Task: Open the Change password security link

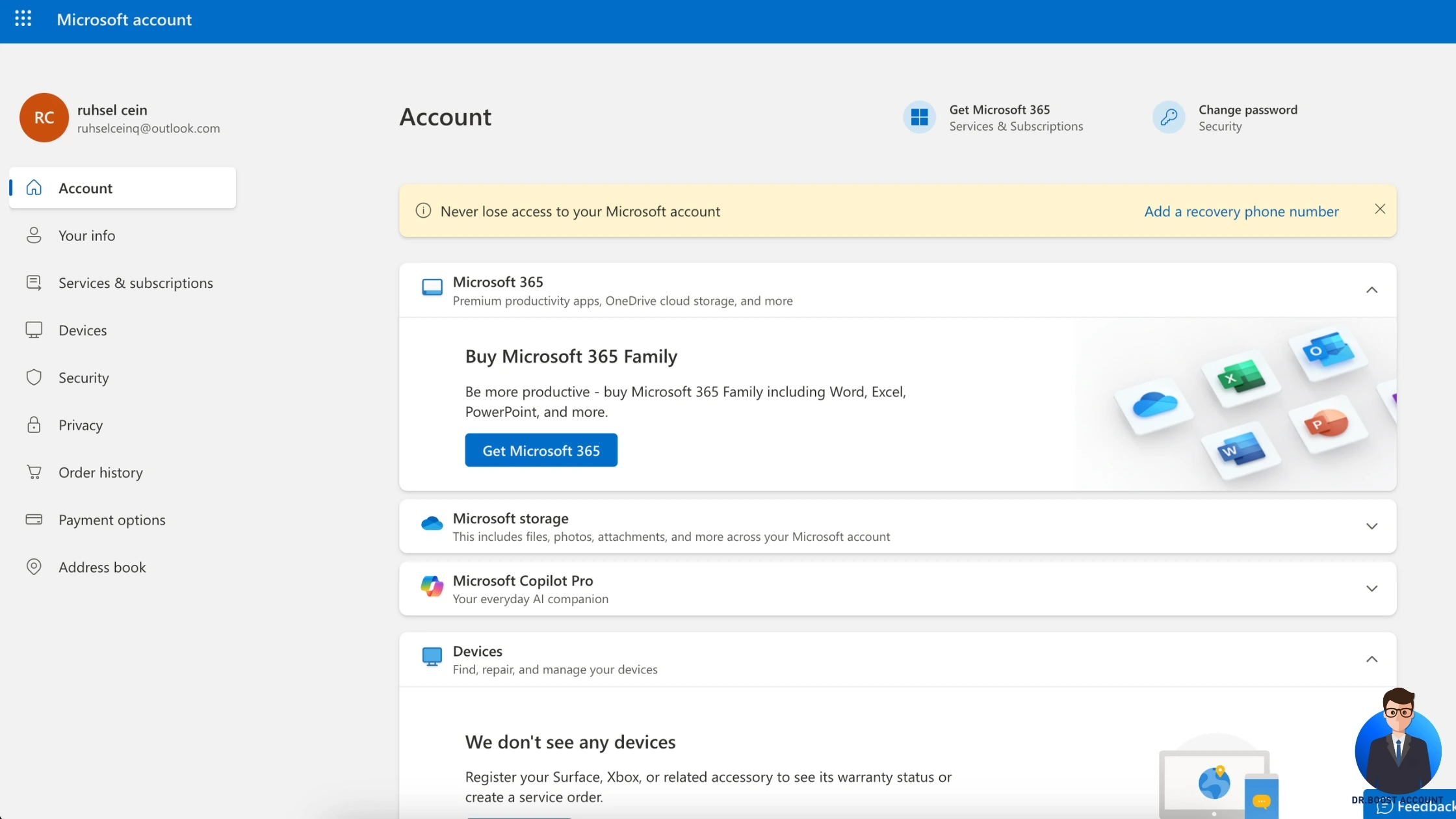Action: coord(1225,118)
